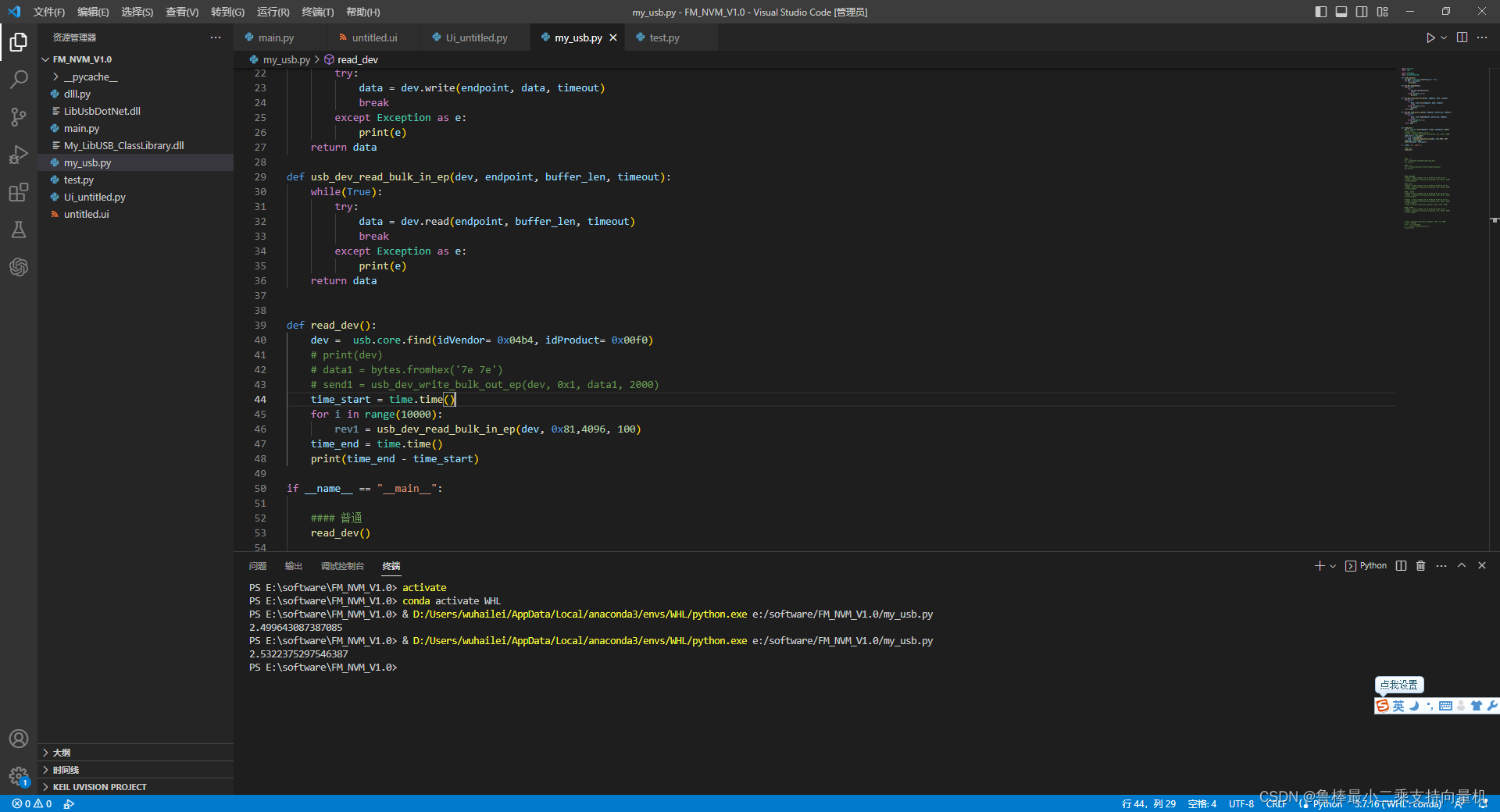Viewport: 1500px width, 812px height.
Task: Toggle primary side bar visibility
Action: coord(1321,12)
